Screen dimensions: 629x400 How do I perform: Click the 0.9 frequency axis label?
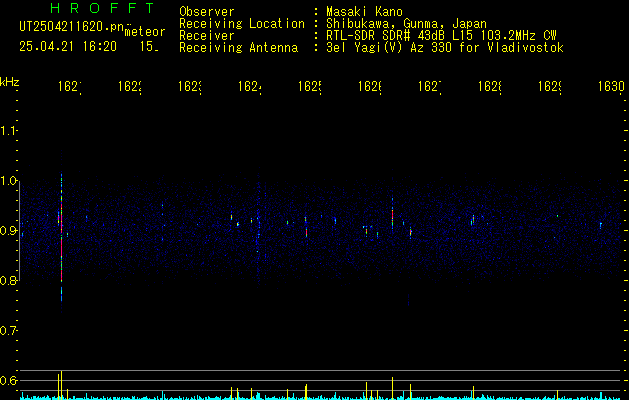[8, 231]
